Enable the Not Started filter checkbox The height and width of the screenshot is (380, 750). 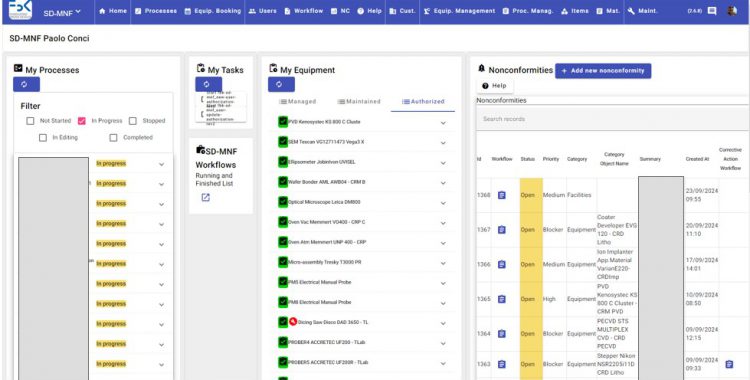point(30,121)
